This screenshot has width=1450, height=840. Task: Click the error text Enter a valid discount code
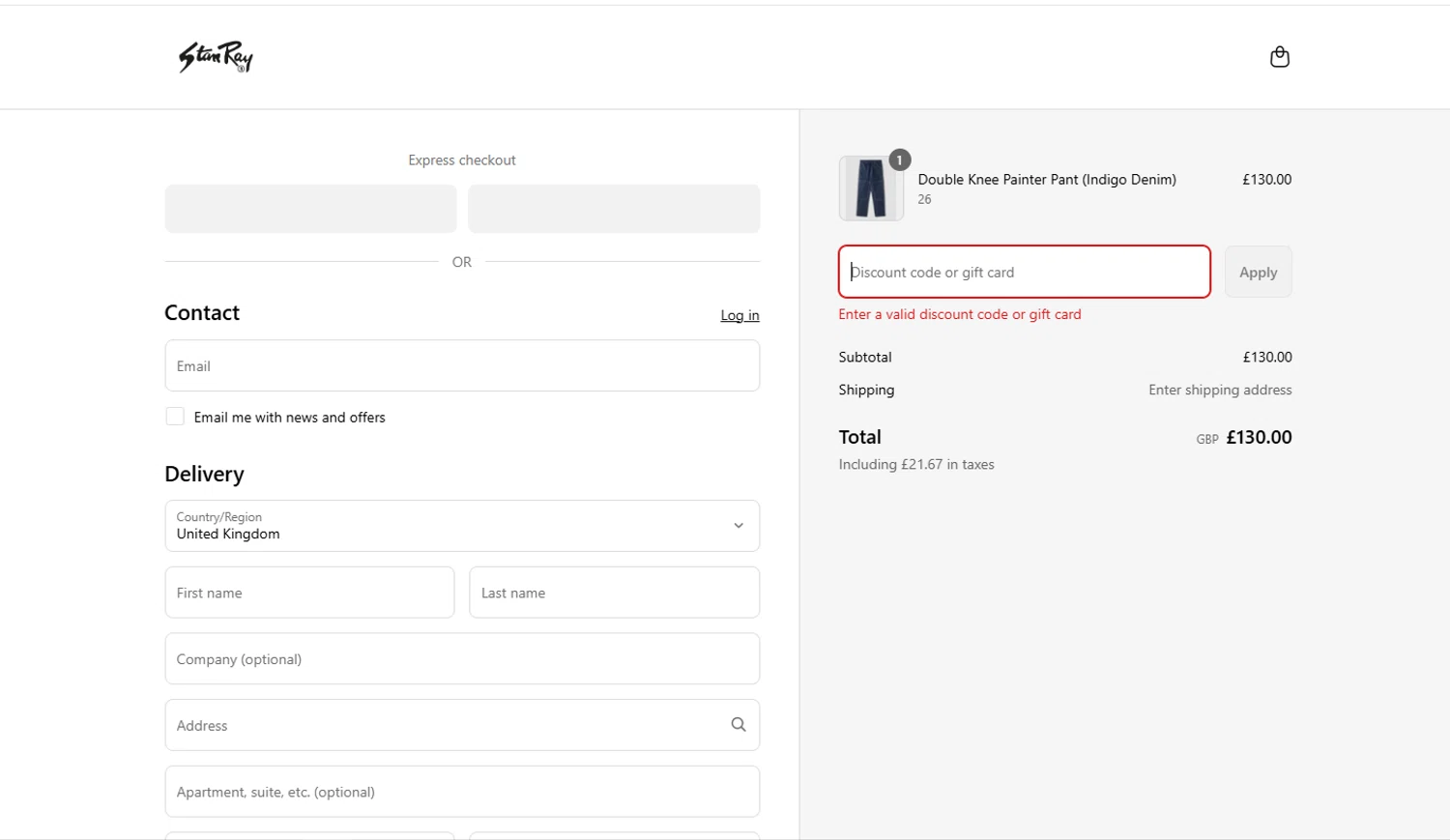[x=960, y=314]
